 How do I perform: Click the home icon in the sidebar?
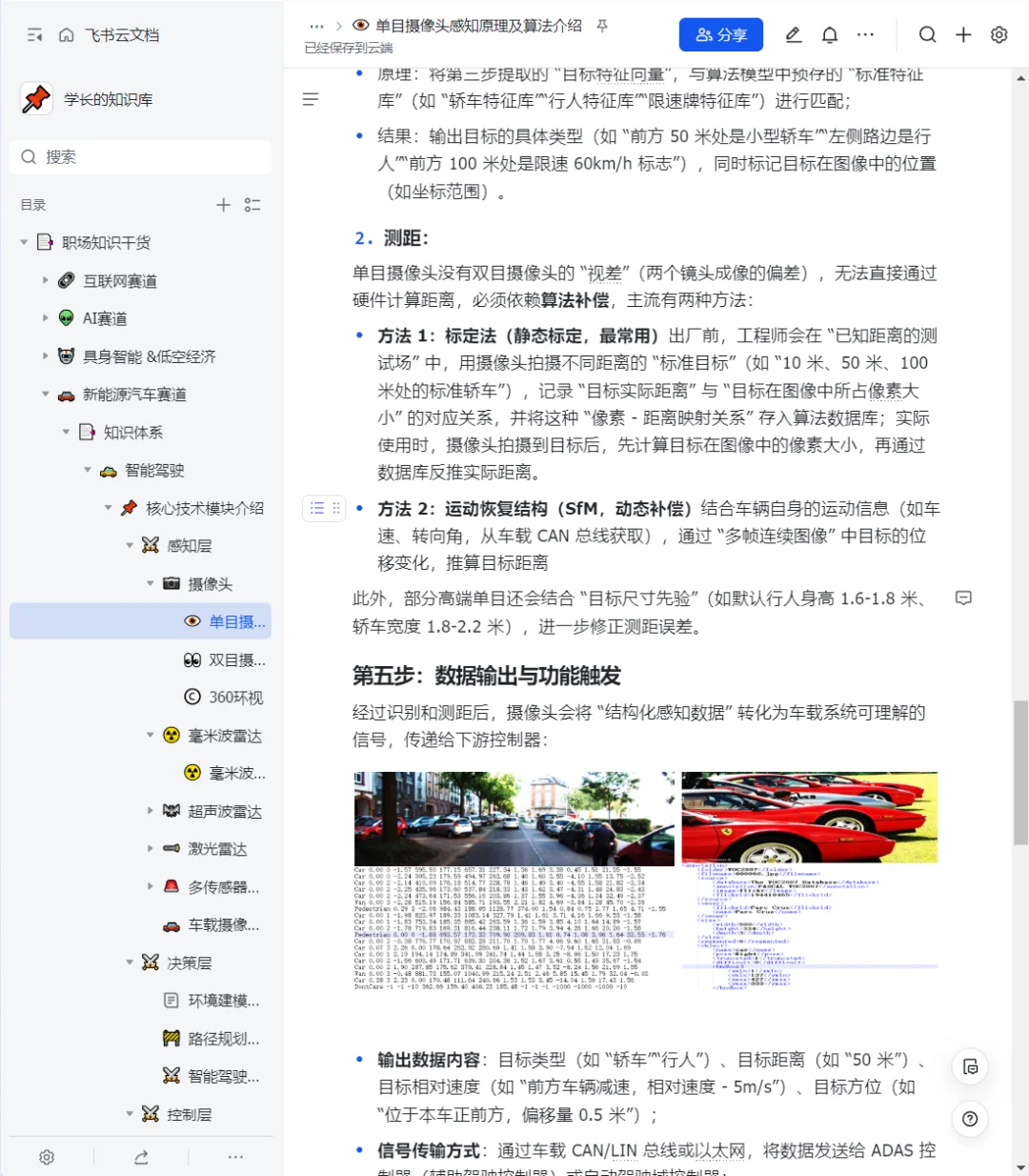[65, 34]
